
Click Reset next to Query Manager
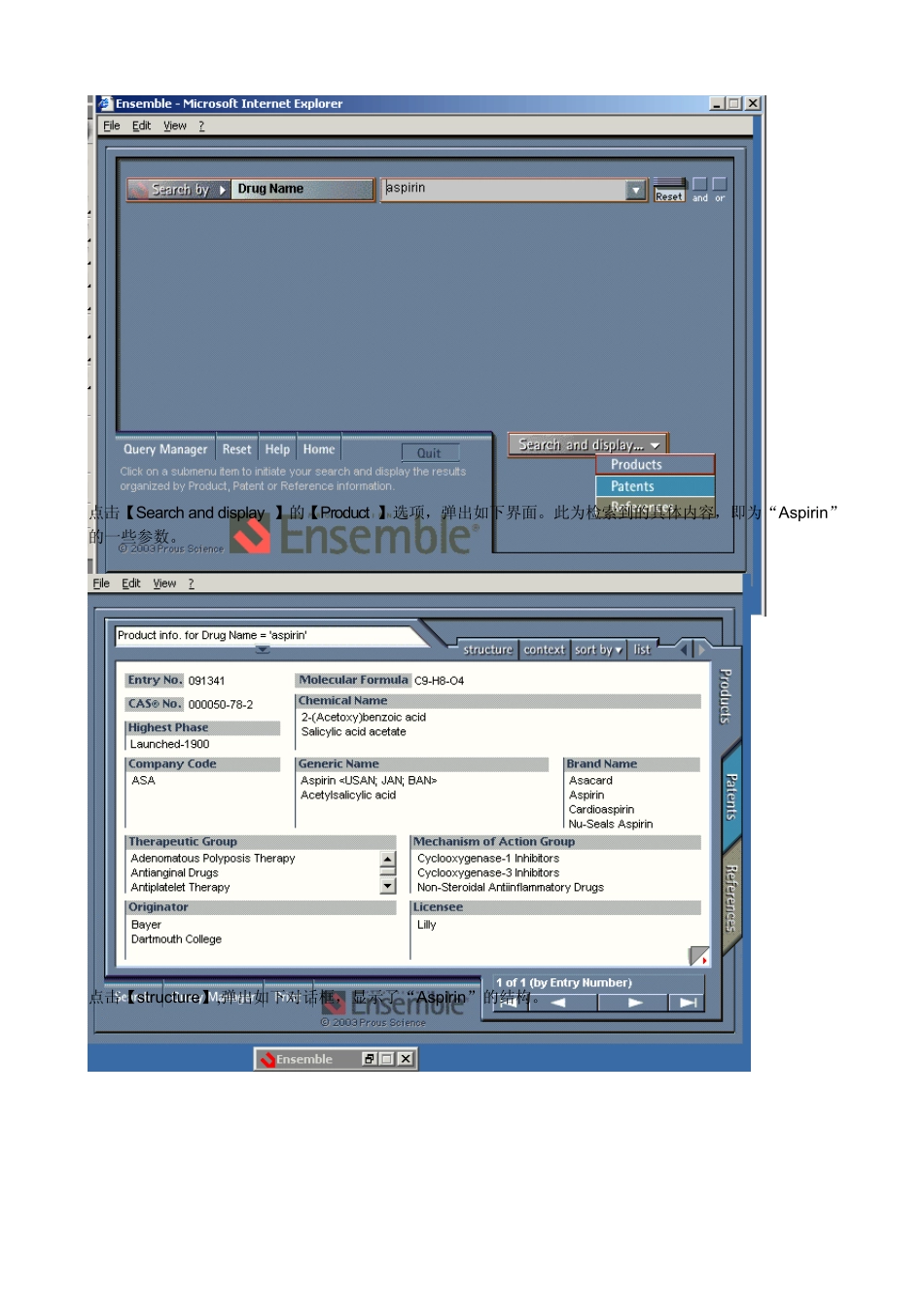point(236,449)
